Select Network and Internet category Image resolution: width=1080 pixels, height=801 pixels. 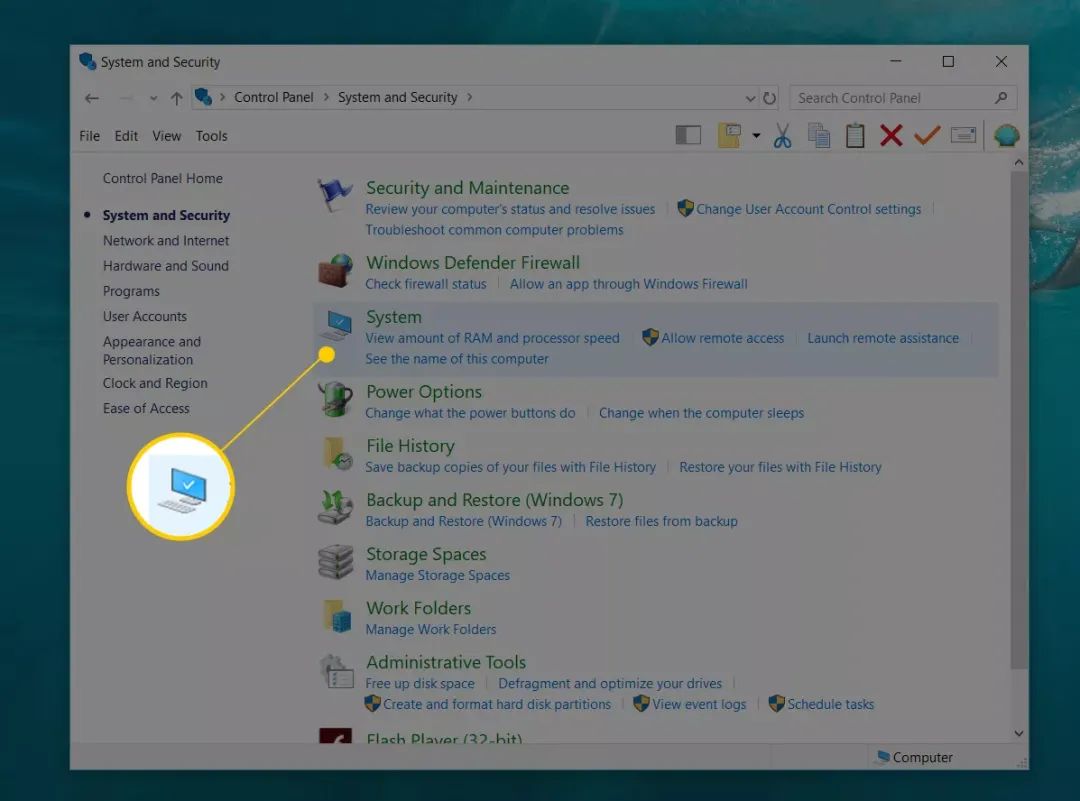[x=166, y=240]
